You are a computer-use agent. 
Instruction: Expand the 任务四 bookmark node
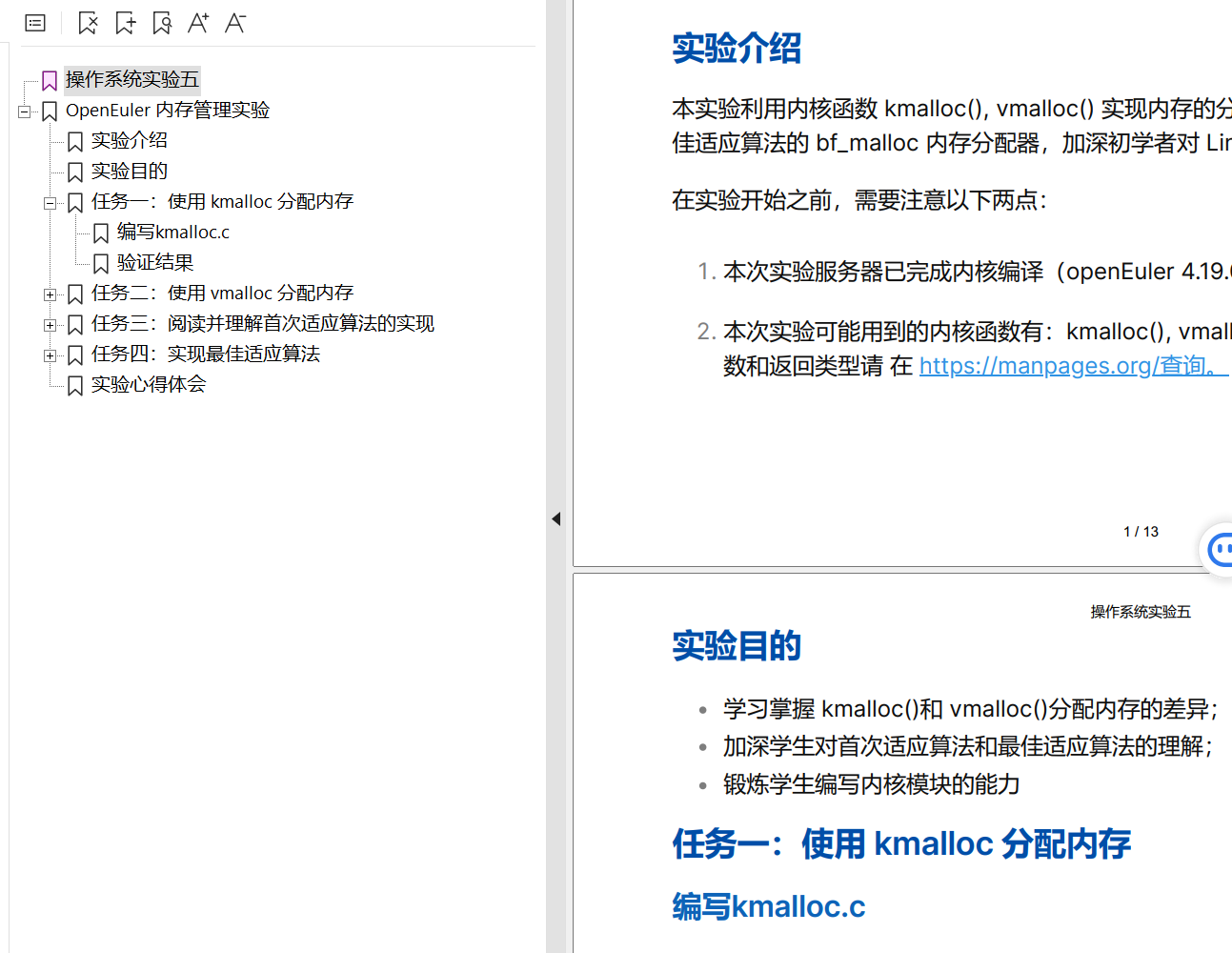[50, 355]
